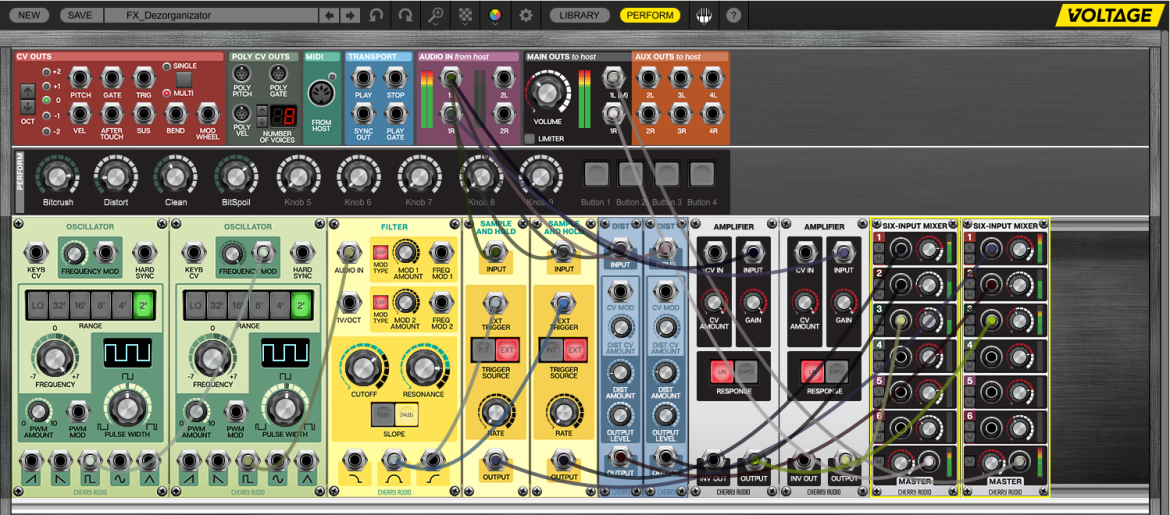Click the PITCH CV output jack

81,78
